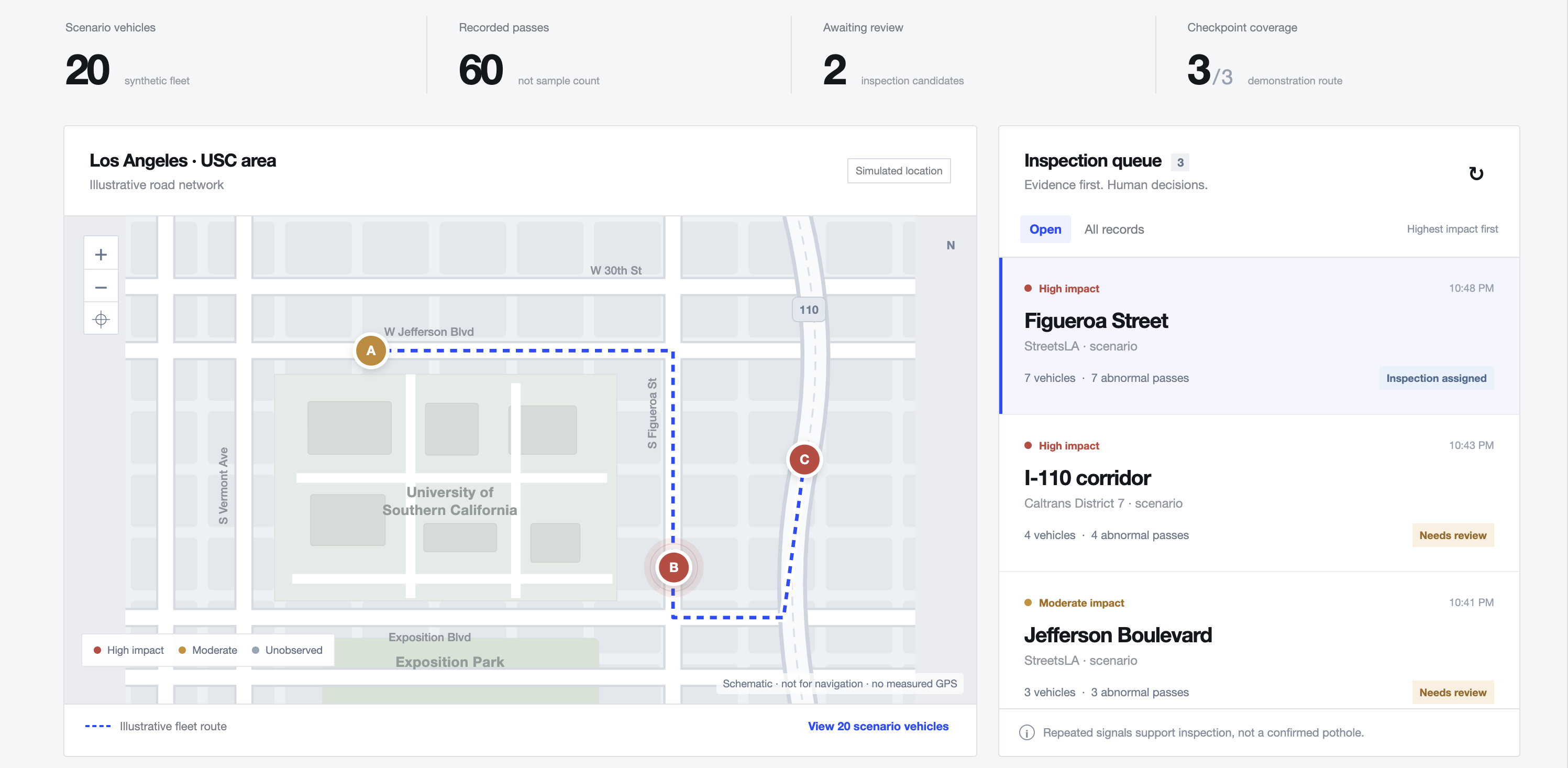The width and height of the screenshot is (1568, 768).
Task: Select checkpoint marker C on the I-110
Action: pyautogui.click(x=804, y=459)
